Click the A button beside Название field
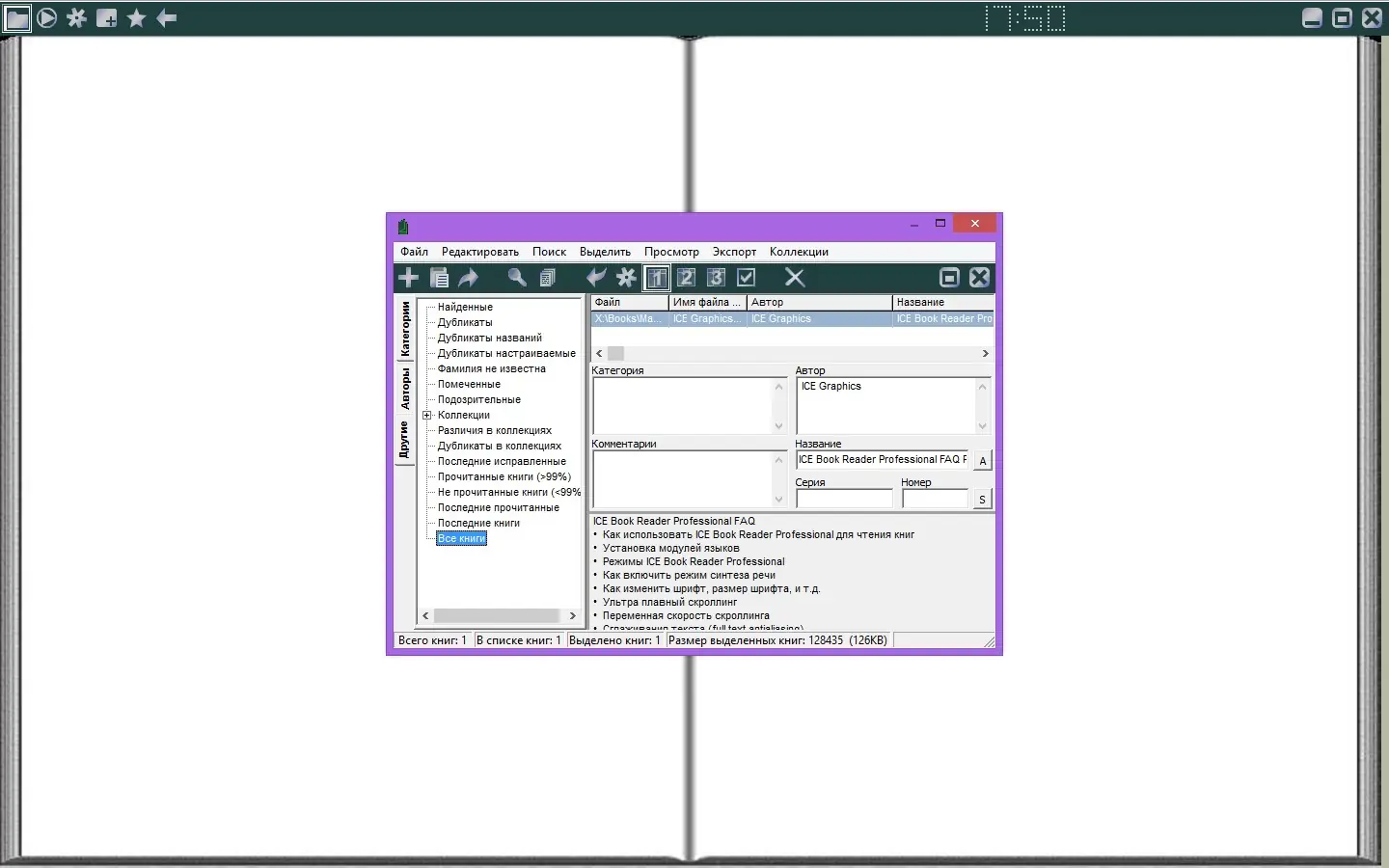The height and width of the screenshot is (868, 1389). [x=983, y=461]
